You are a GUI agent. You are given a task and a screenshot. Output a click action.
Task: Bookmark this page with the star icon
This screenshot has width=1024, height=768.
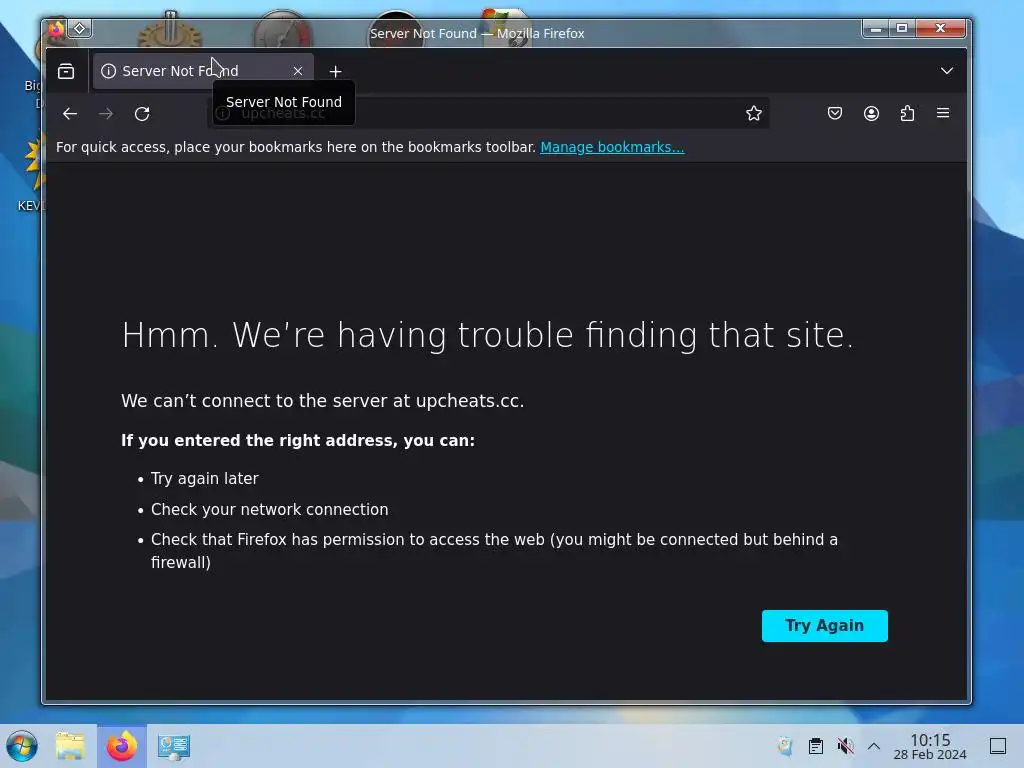[754, 114]
